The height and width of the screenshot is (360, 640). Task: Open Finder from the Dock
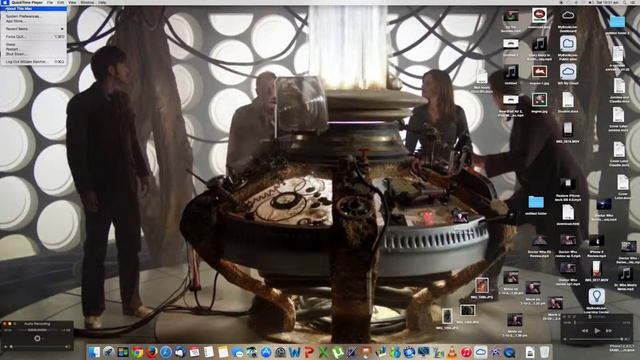click(x=94, y=352)
